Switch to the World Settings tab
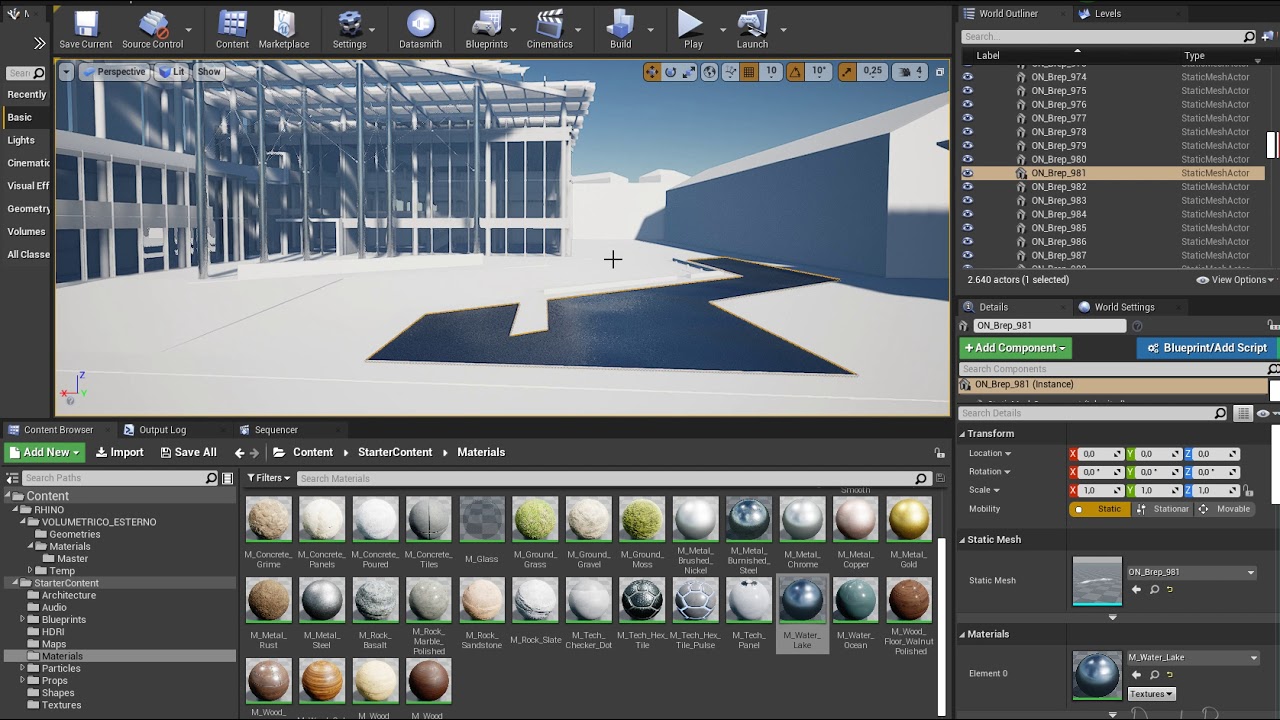Screen dimensions: 1280x720 [1123, 307]
